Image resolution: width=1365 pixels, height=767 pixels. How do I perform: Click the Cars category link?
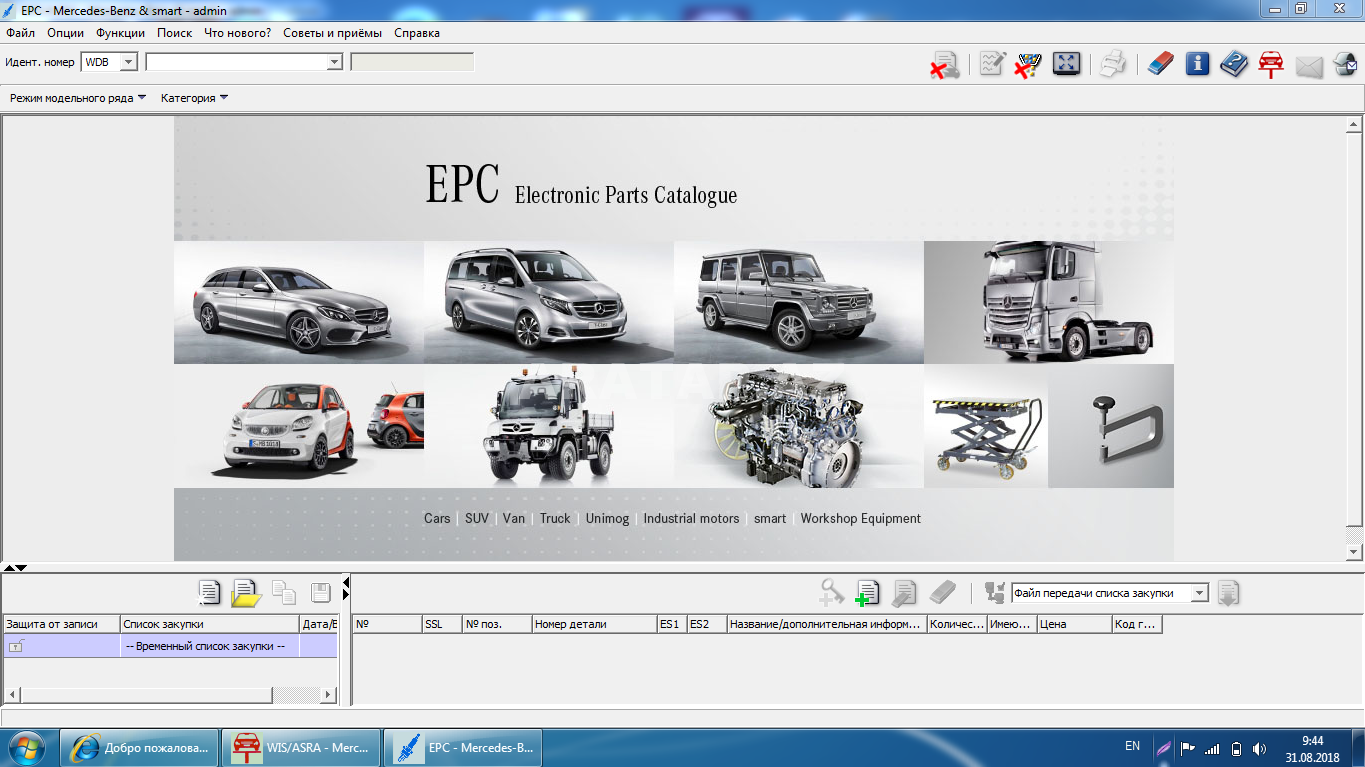coord(437,518)
